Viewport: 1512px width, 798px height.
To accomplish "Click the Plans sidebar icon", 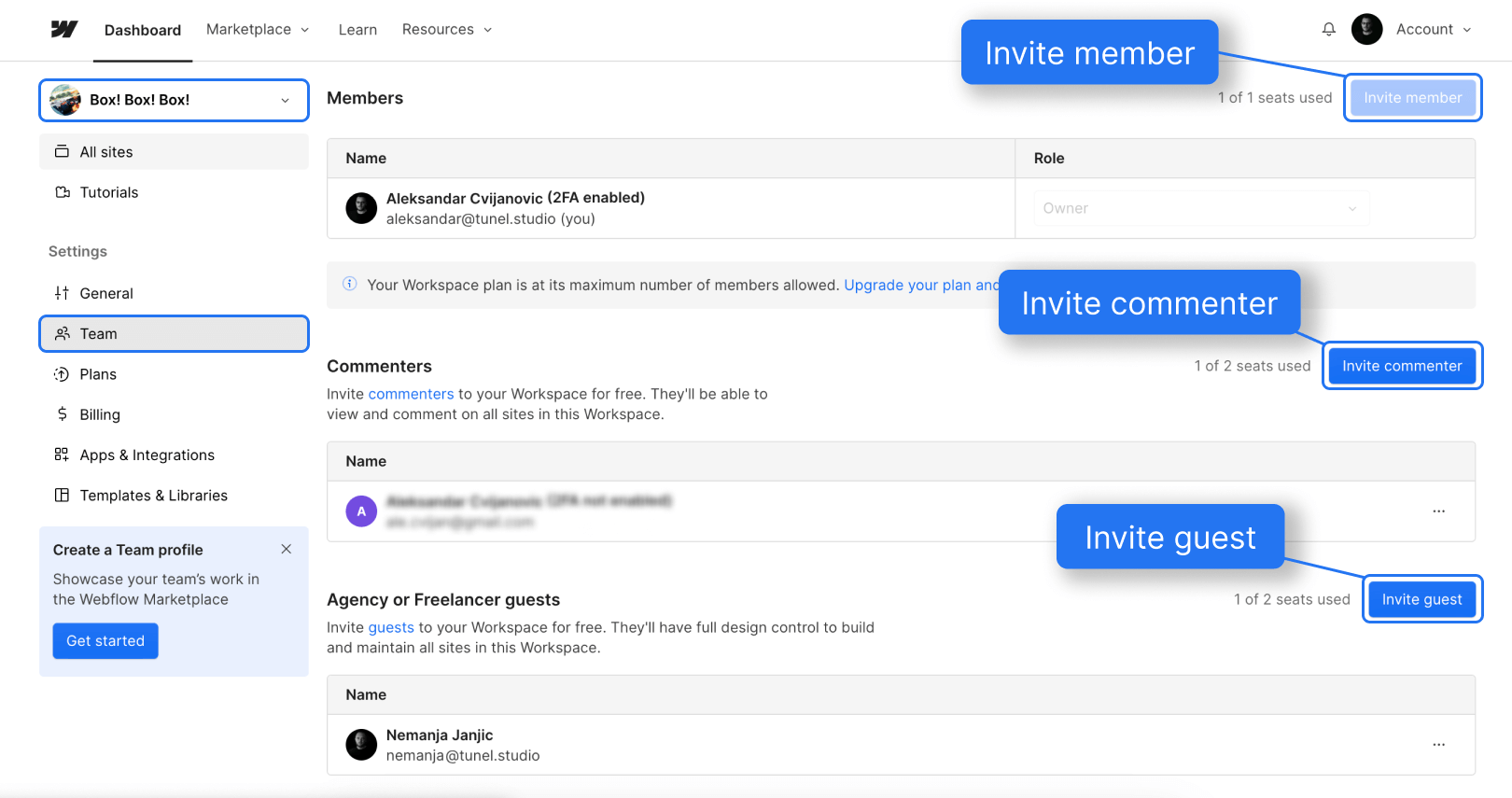I will 62,374.
